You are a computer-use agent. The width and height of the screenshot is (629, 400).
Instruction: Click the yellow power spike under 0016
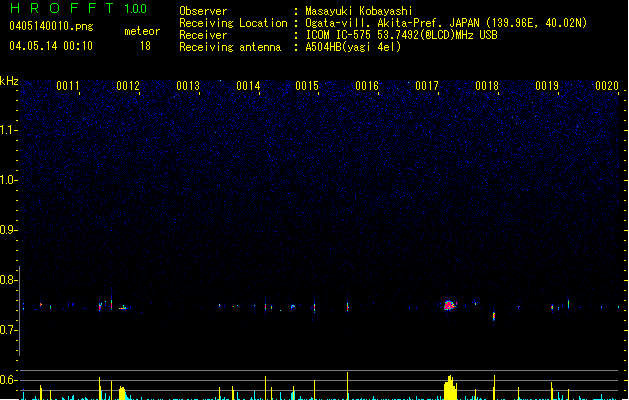tap(347, 386)
